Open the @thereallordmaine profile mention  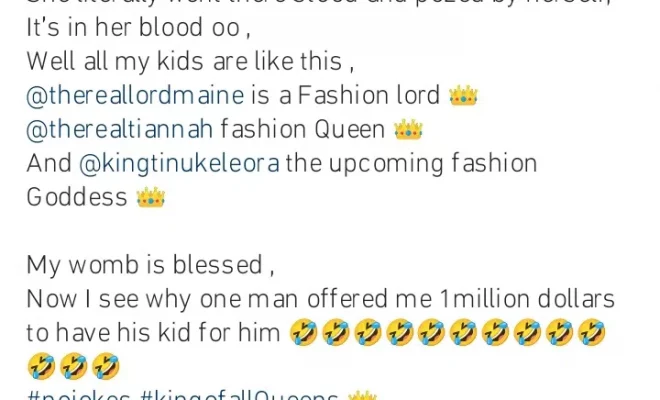[x=135, y=95]
